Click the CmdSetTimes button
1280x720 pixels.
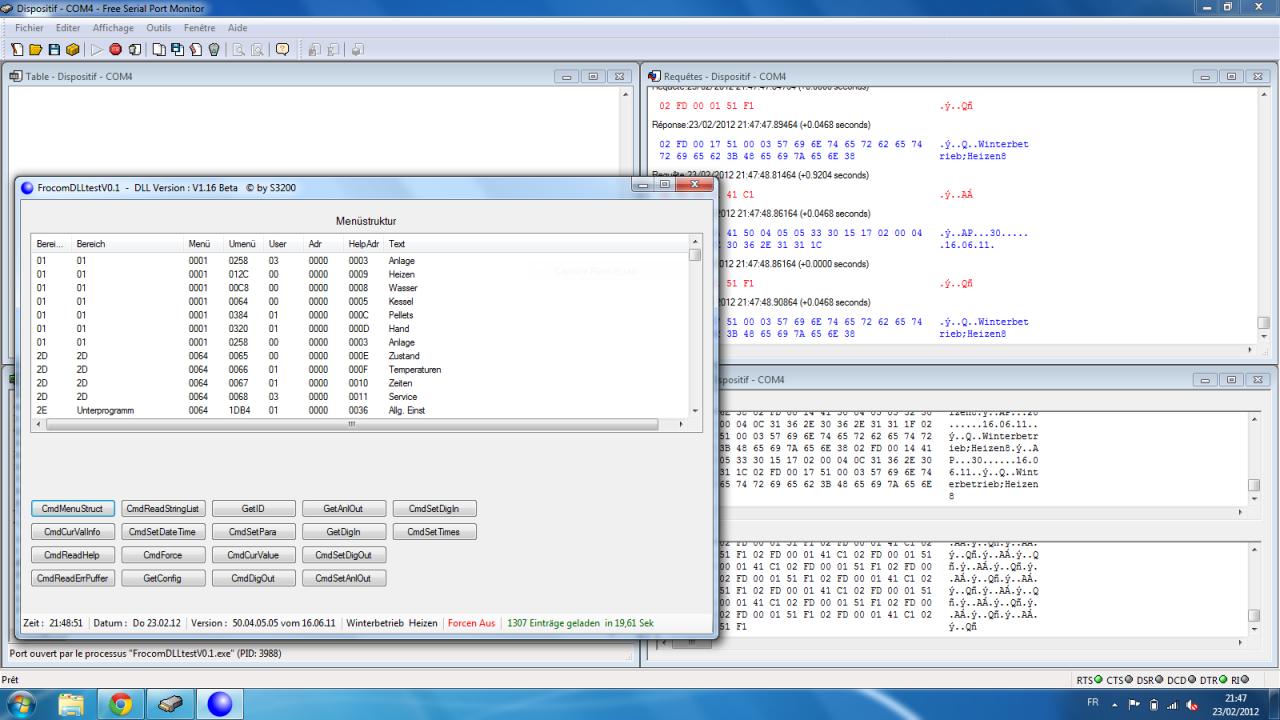(x=434, y=532)
